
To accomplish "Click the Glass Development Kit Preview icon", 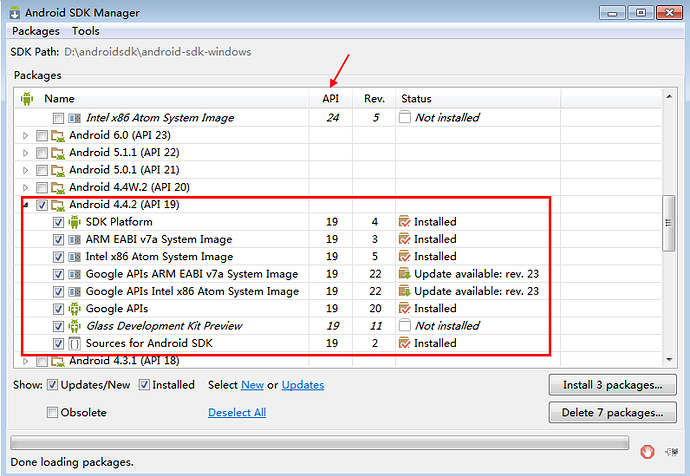I will click(x=74, y=326).
